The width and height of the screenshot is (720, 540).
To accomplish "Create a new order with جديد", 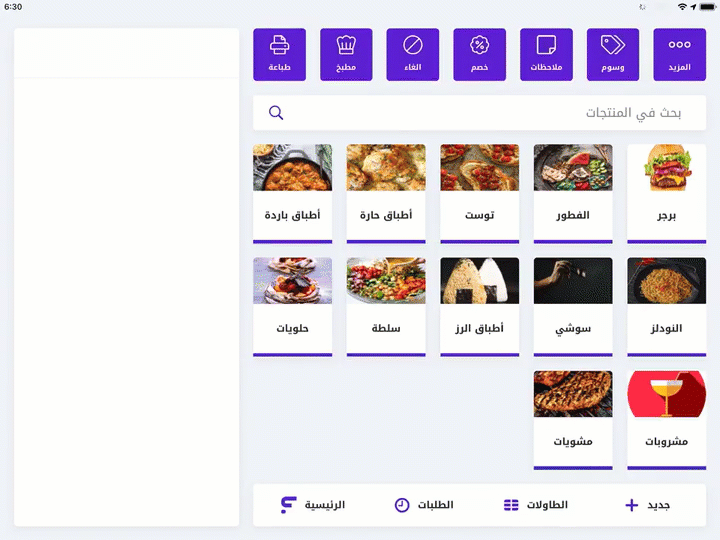I will point(647,505).
